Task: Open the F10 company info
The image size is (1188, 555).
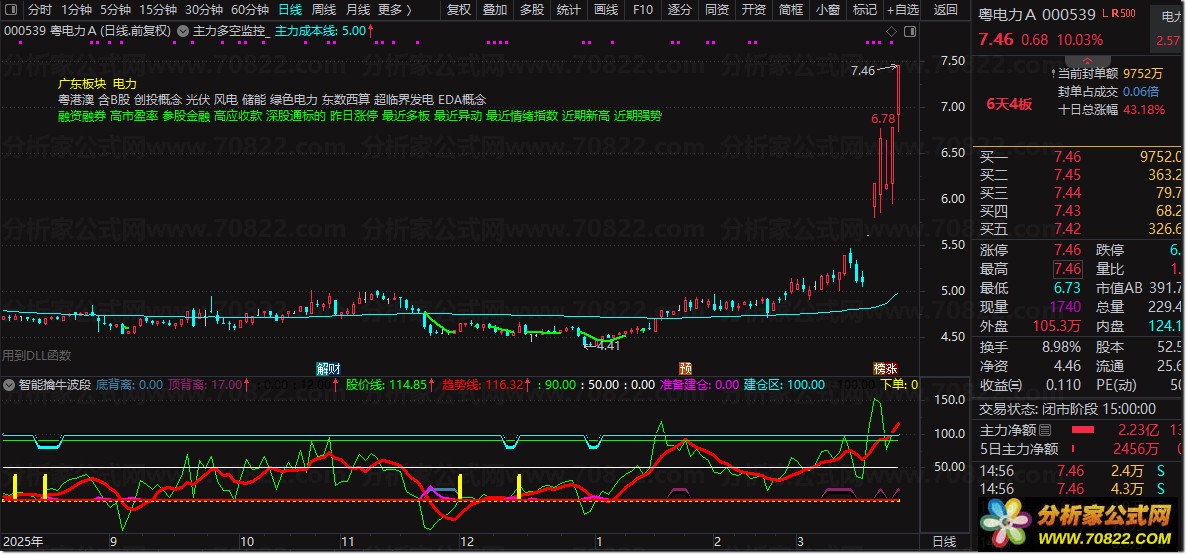Action: 643,10
